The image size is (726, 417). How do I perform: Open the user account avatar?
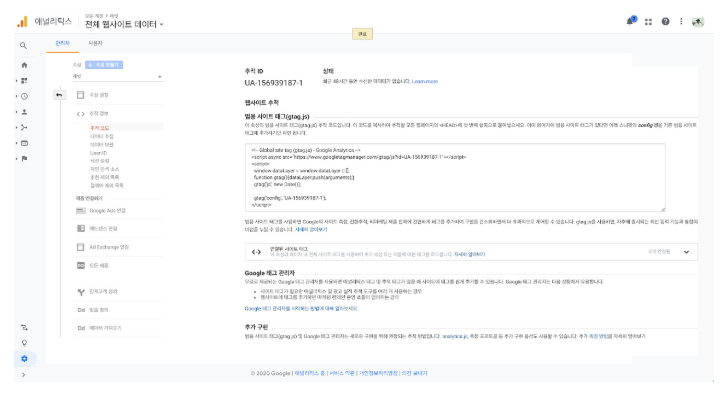(698, 21)
